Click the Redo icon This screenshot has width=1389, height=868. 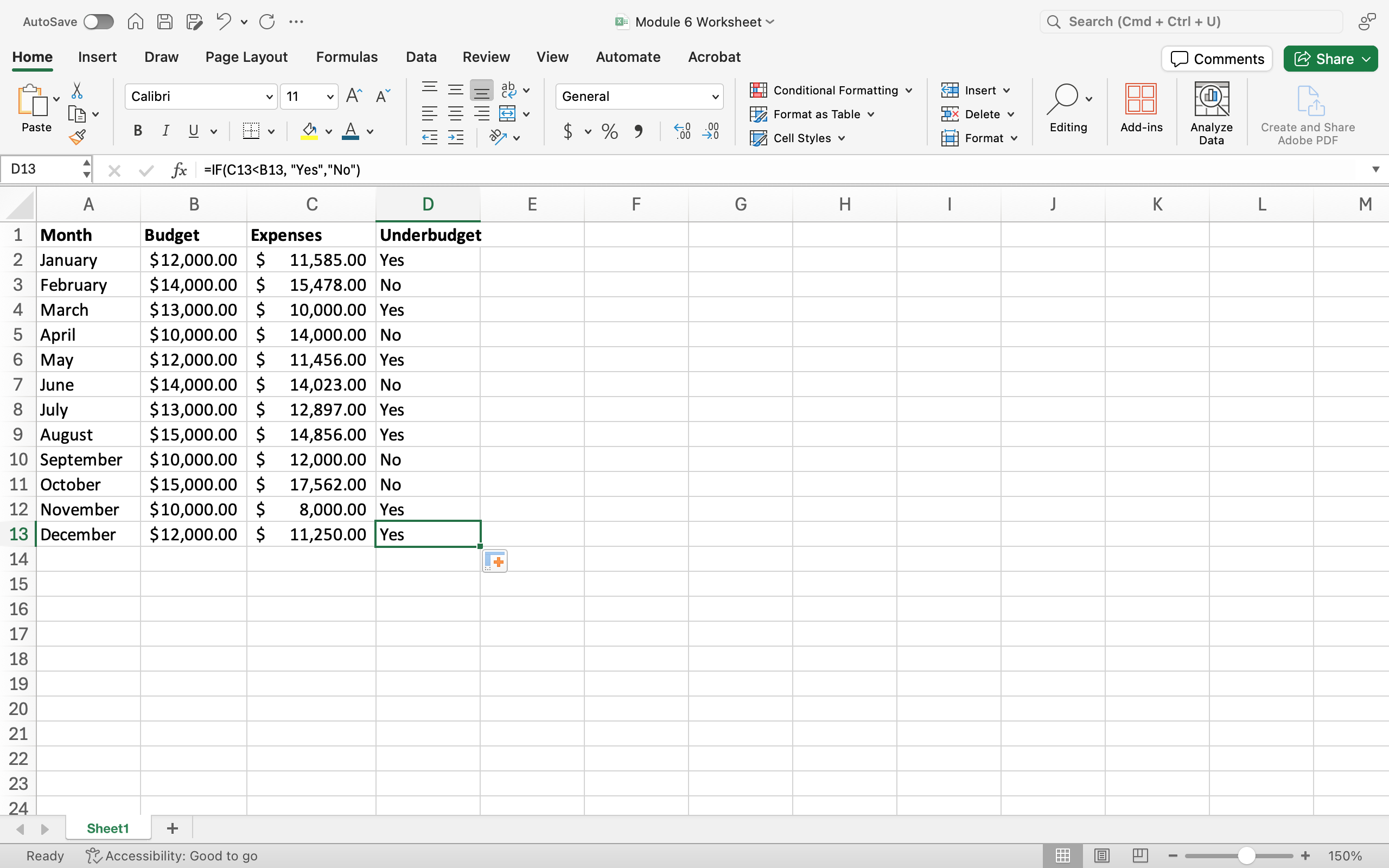point(267,22)
